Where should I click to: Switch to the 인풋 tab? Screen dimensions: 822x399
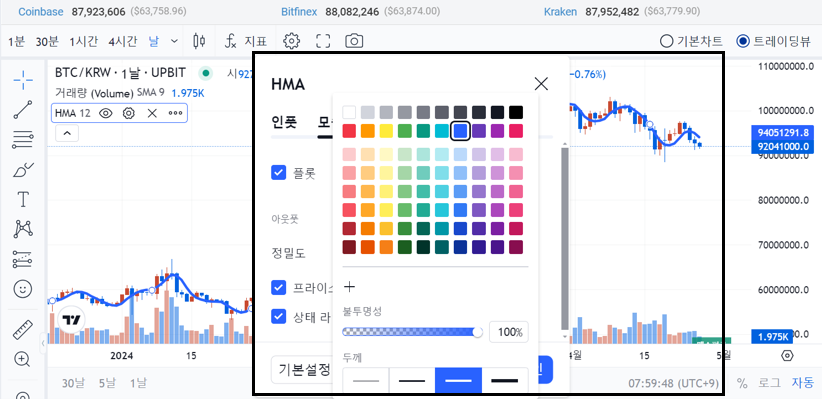pos(284,122)
